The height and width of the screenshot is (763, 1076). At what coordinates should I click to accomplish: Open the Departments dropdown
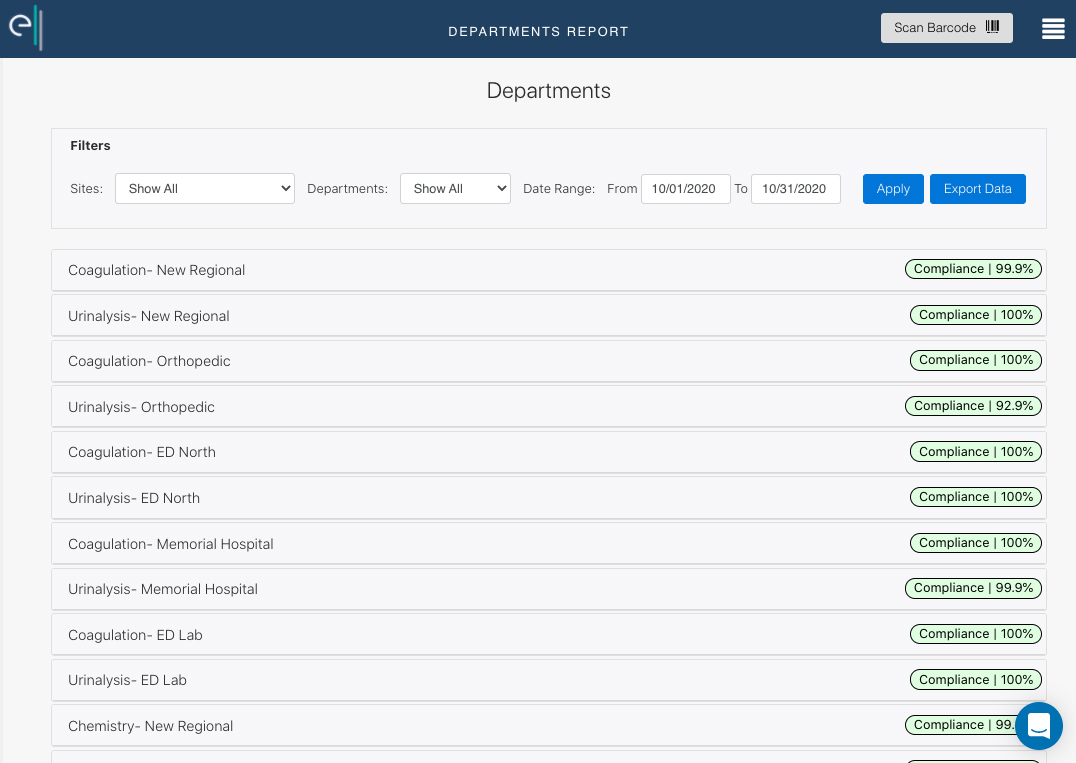pyautogui.click(x=455, y=189)
